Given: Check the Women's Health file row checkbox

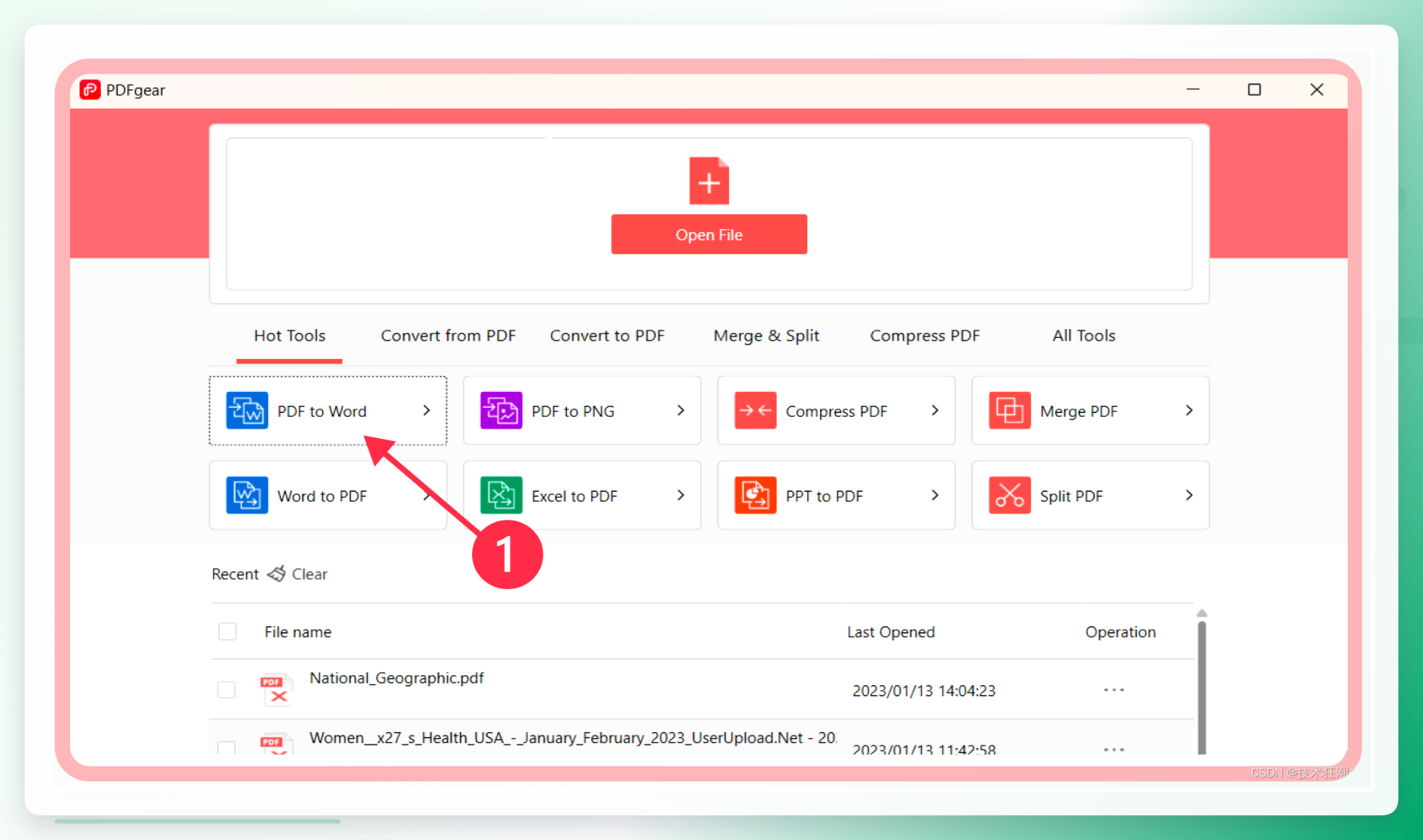Looking at the screenshot, I should click(x=226, y=747).
